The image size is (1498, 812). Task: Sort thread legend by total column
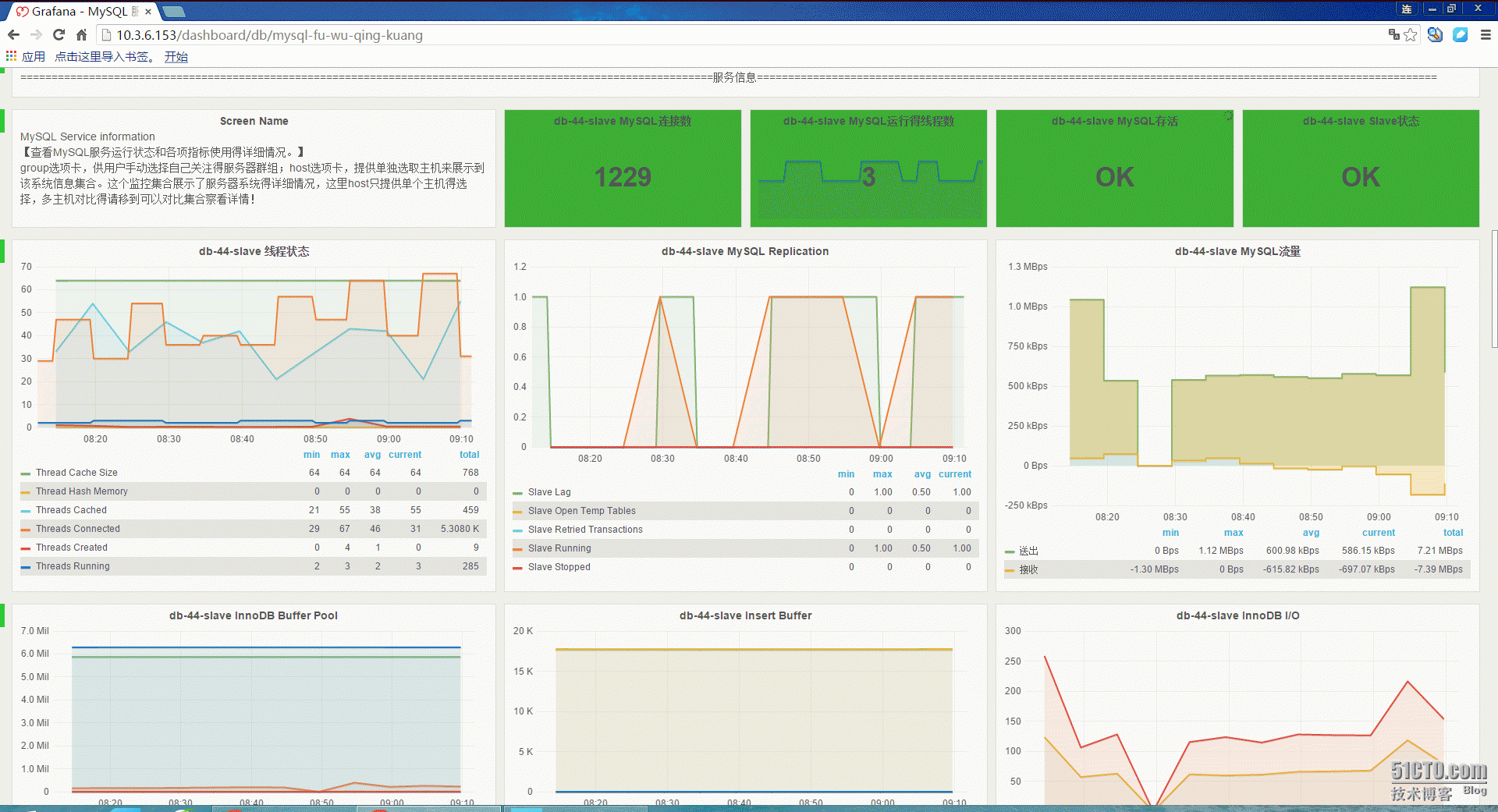click(469, 455)
